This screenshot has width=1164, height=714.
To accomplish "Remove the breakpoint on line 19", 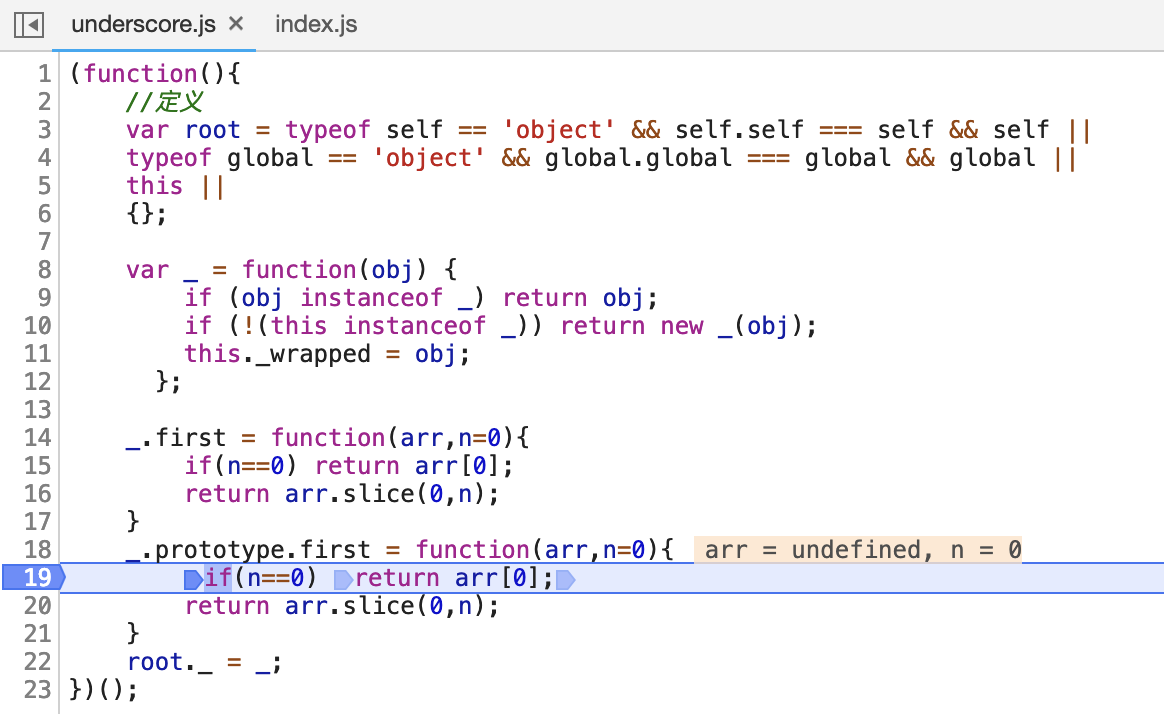I will click(x=33, y=577).
